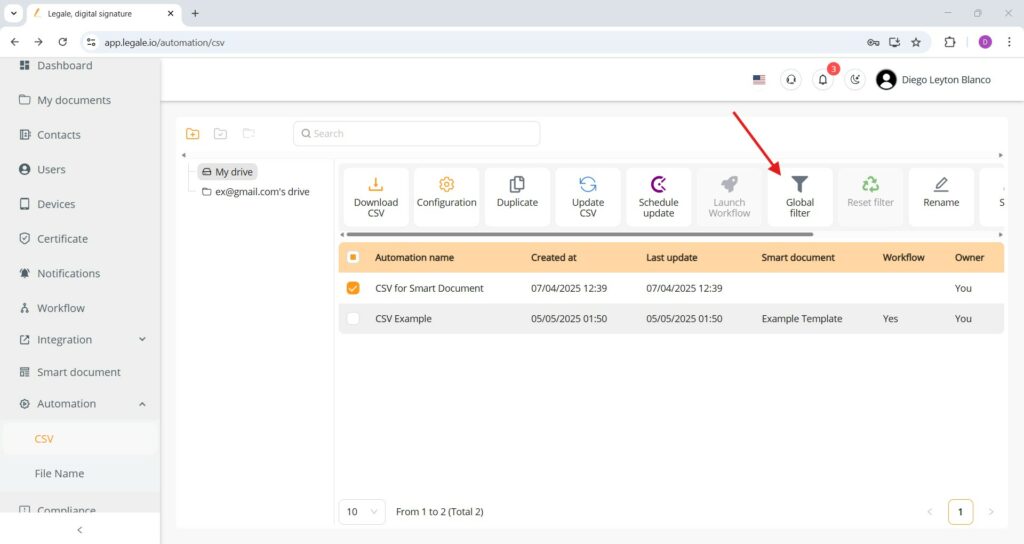The height and width of the screenshot is (544, 1024).
Task: Click the new folder icon
Action: (x=192, y=133)
